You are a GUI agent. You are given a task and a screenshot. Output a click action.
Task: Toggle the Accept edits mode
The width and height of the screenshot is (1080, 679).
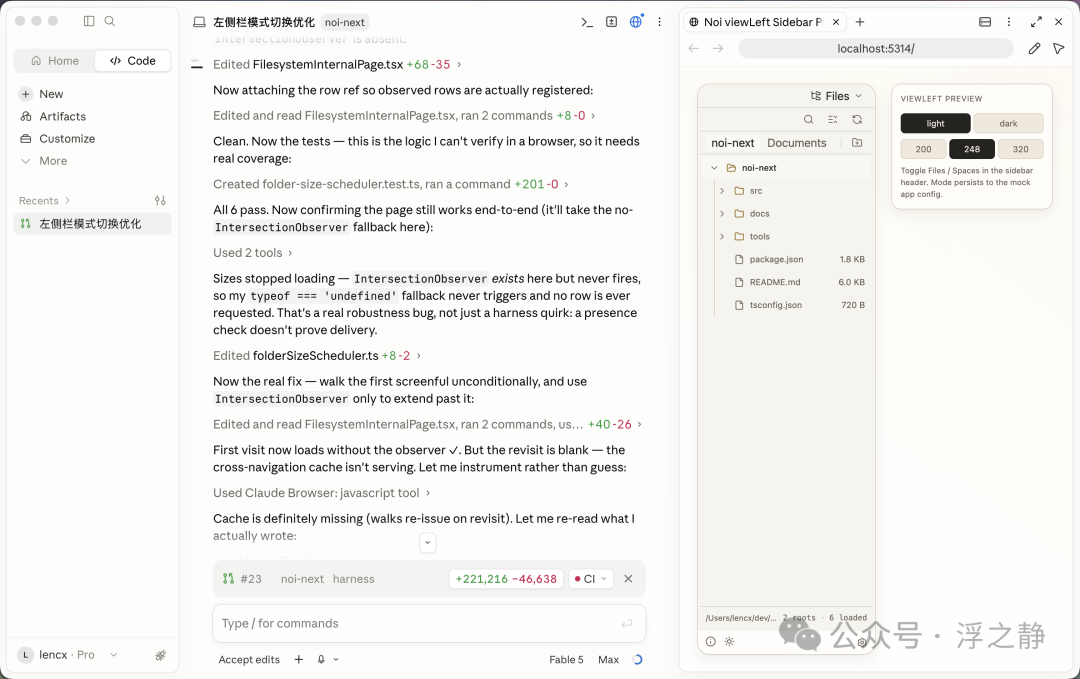point(249,660)
